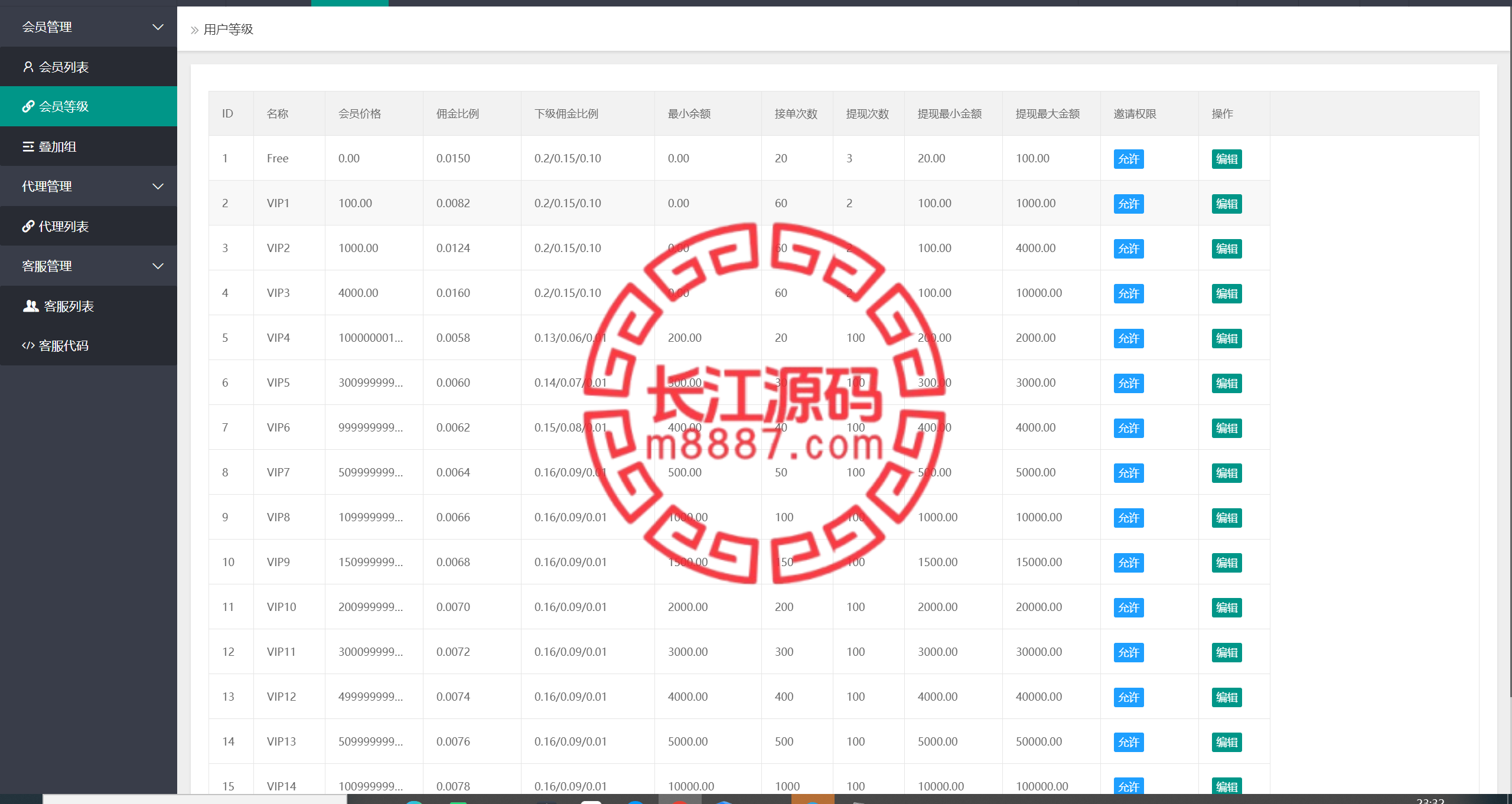1512x804 pixels.
Task: Open 代理列表 sidebar item
Action: (89, 226)
